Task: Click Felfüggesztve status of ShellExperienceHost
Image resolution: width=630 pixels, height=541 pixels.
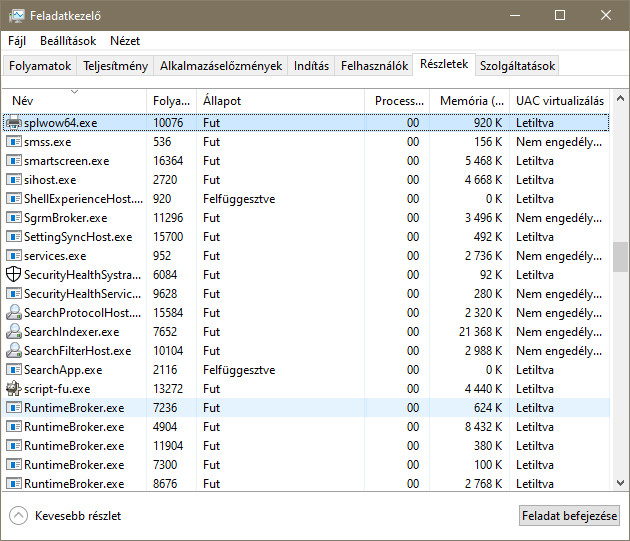Action: pos(239,199)
